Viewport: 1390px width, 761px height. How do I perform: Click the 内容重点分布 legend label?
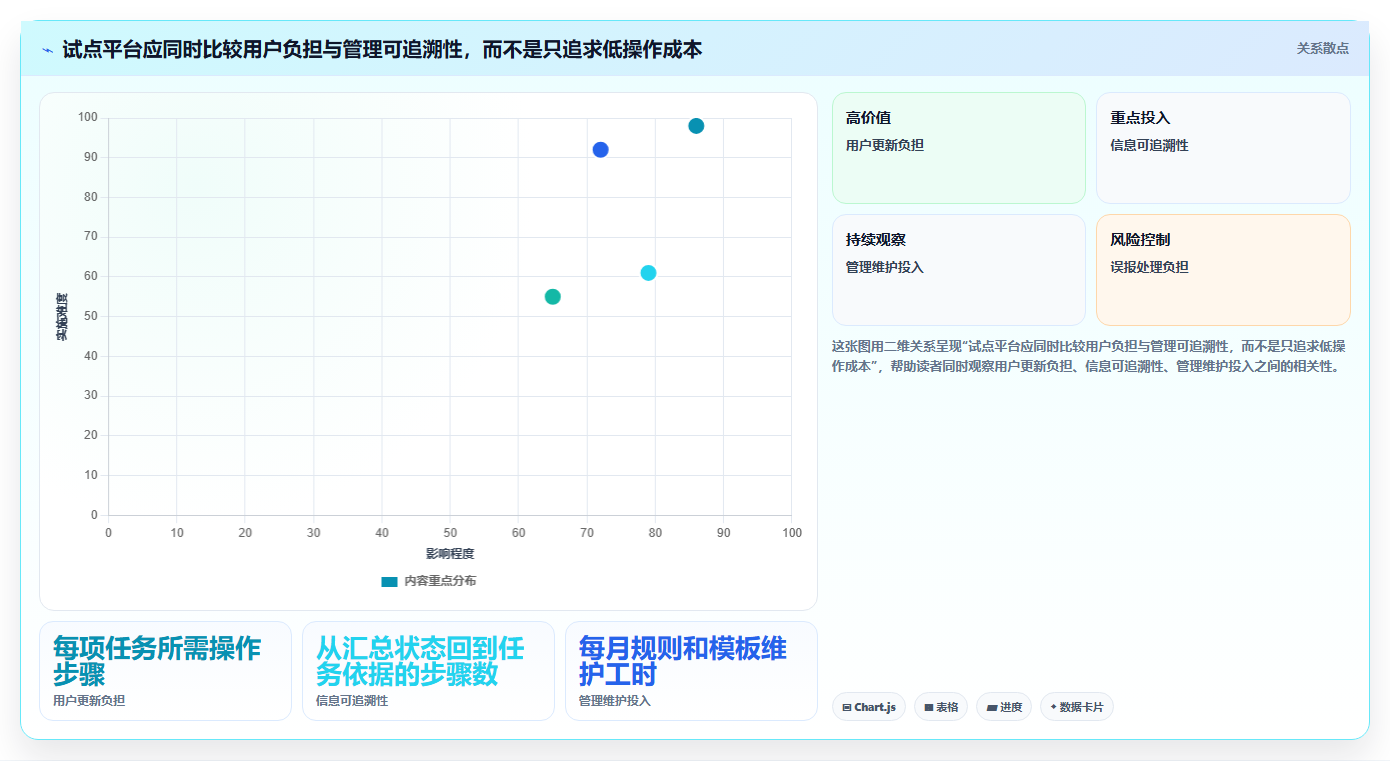tap(440, 582)
